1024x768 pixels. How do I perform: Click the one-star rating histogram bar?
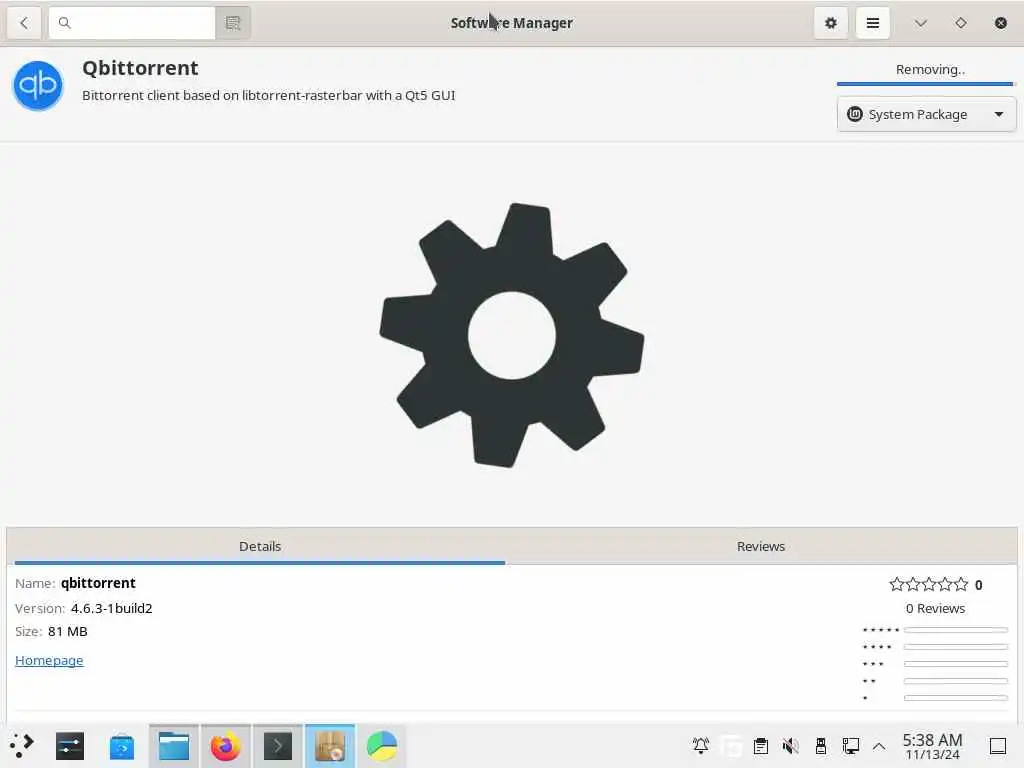[x=955, y=697]
